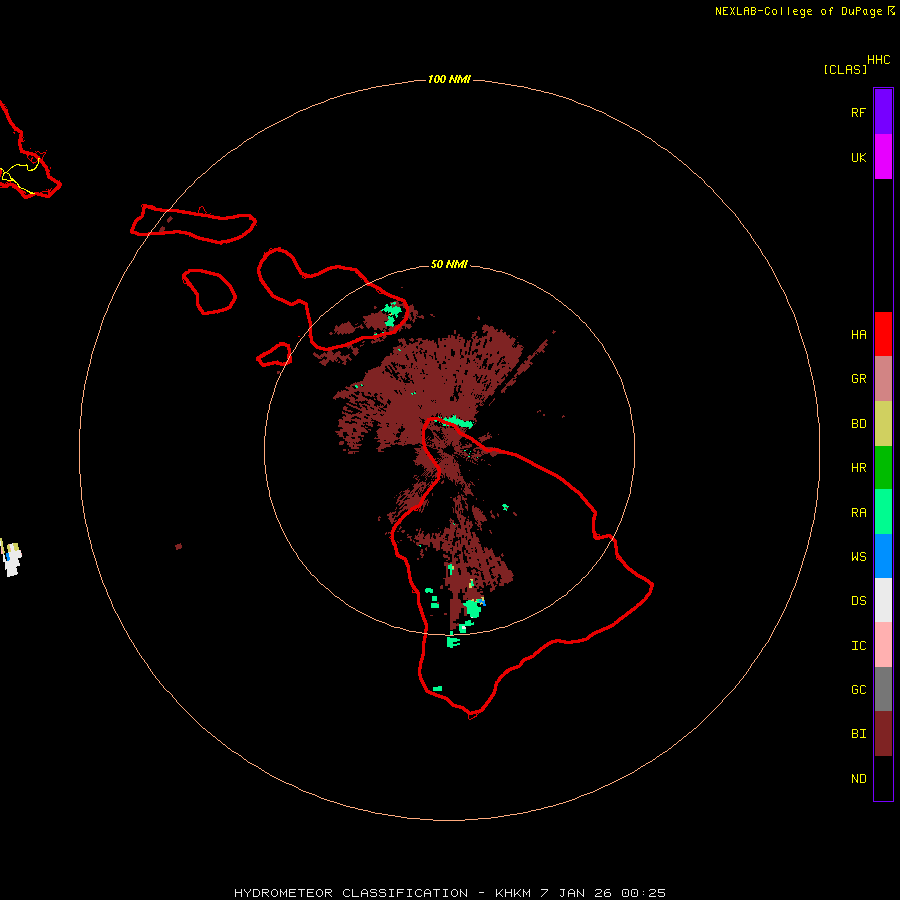Click the RA legend label
Viewport: 900px width, 900px height.
coord(858,512)
